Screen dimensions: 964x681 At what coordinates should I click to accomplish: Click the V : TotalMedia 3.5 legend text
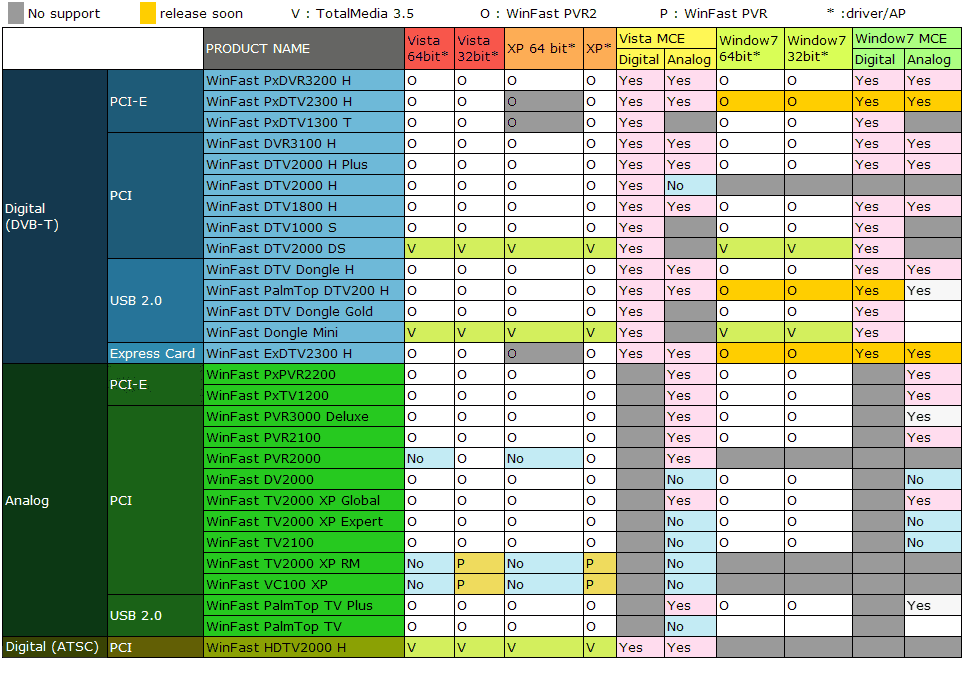coord(352,14)
